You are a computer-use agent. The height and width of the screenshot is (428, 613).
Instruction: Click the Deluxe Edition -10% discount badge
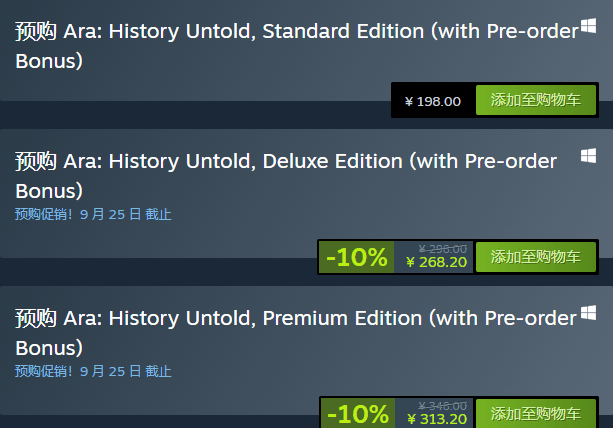click(x=356, y=257)
